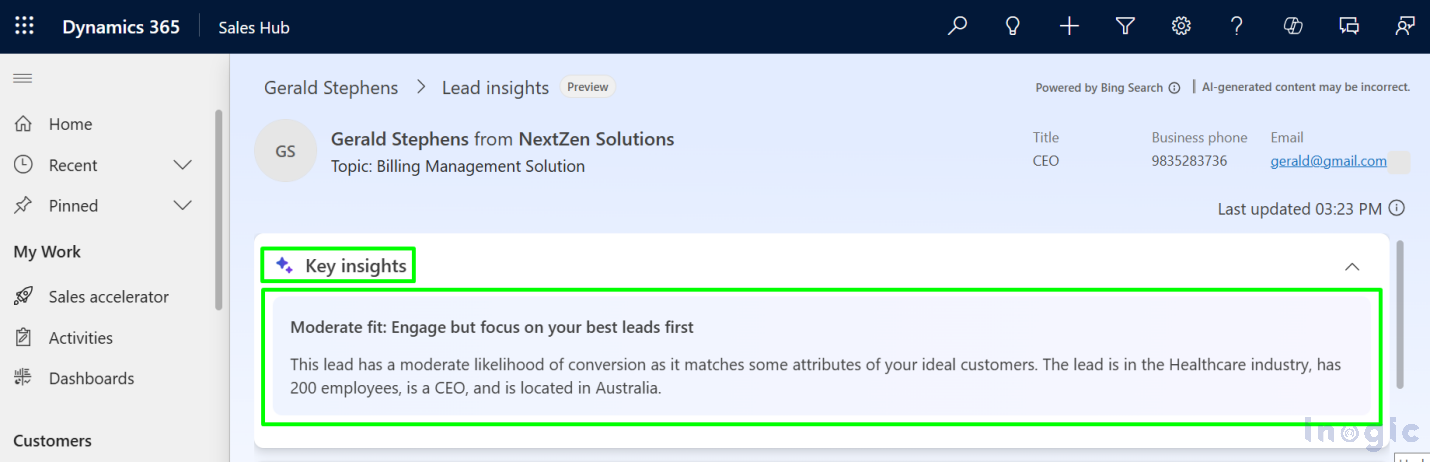Screen dimensions: 1430x462
Task: Go to Home in the sidebar
Action: pyautogui.click(x=70, y=124)
